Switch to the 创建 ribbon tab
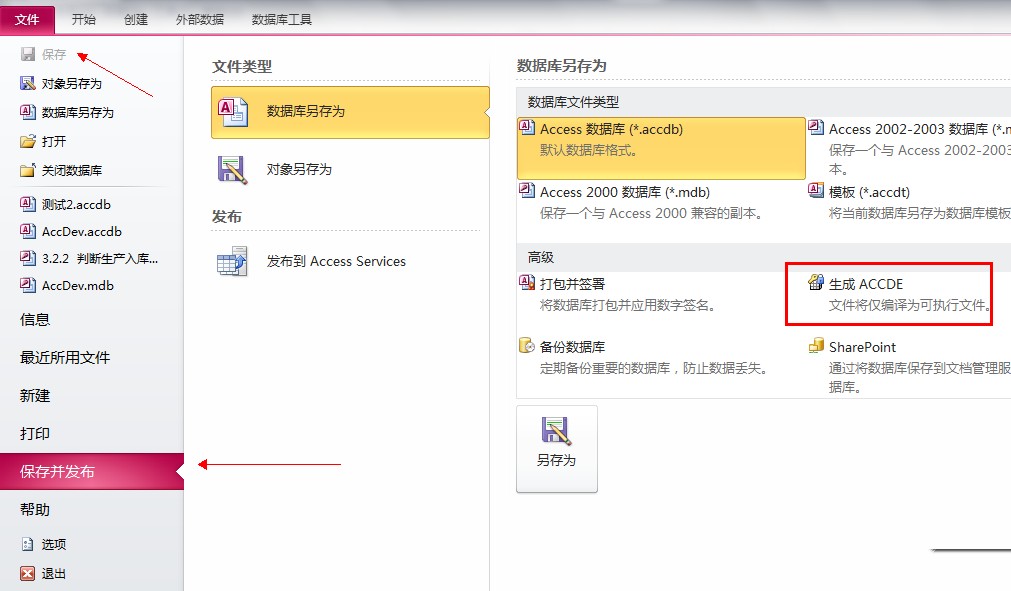The image size is (1011, 591). pyautogui.click(x=136, y=20)
